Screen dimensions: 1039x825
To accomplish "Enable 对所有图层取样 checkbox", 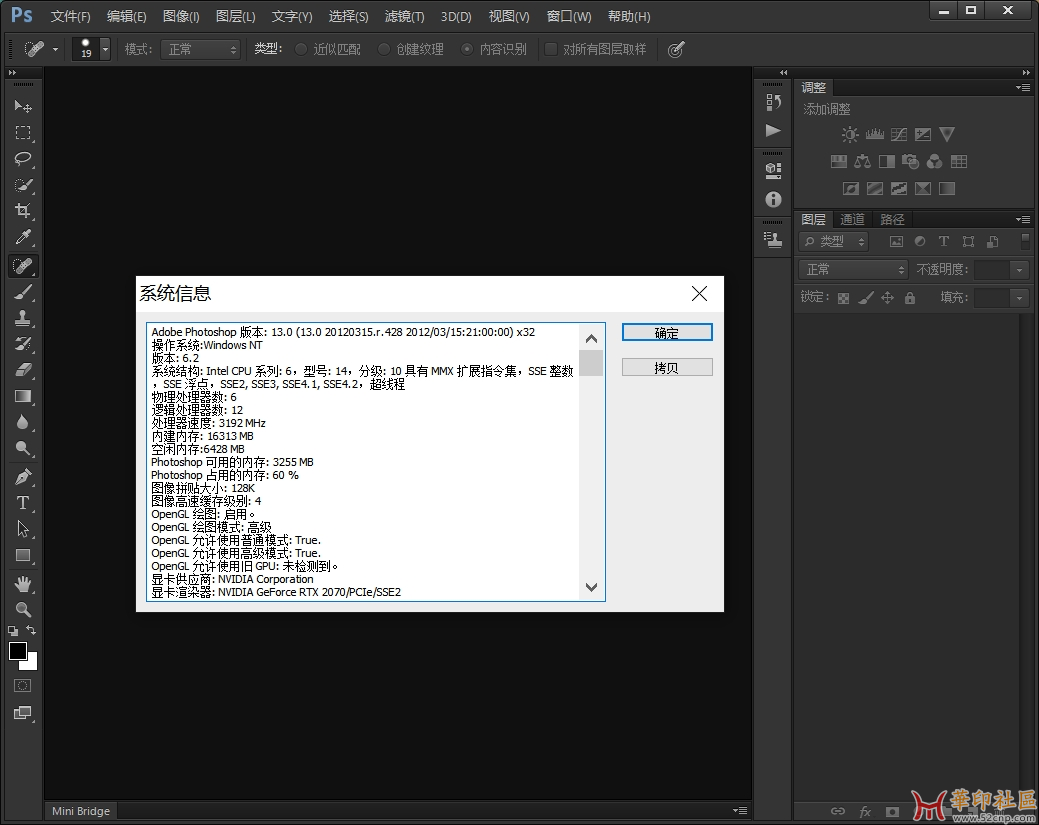I will tap(551, 50).
